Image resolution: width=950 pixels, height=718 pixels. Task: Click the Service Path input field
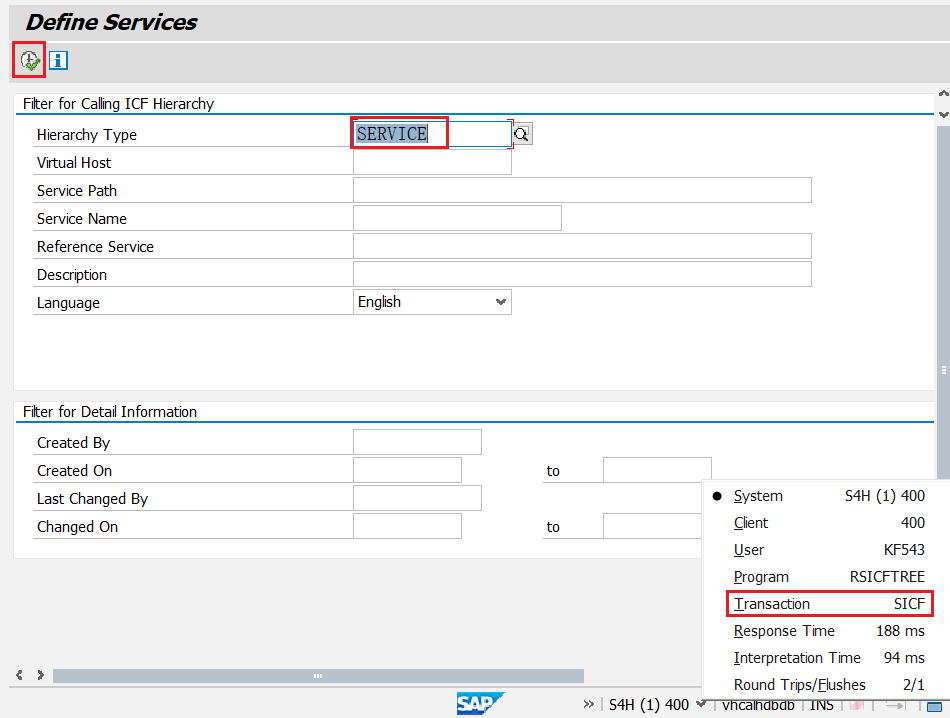(x=582, y=190)
